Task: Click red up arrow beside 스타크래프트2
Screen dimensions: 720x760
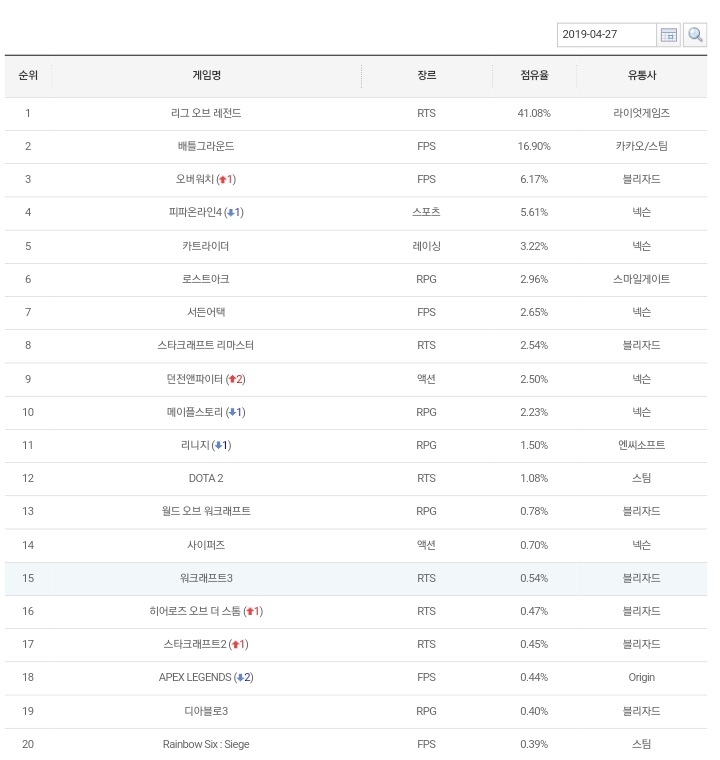Action: coord(235,645)
